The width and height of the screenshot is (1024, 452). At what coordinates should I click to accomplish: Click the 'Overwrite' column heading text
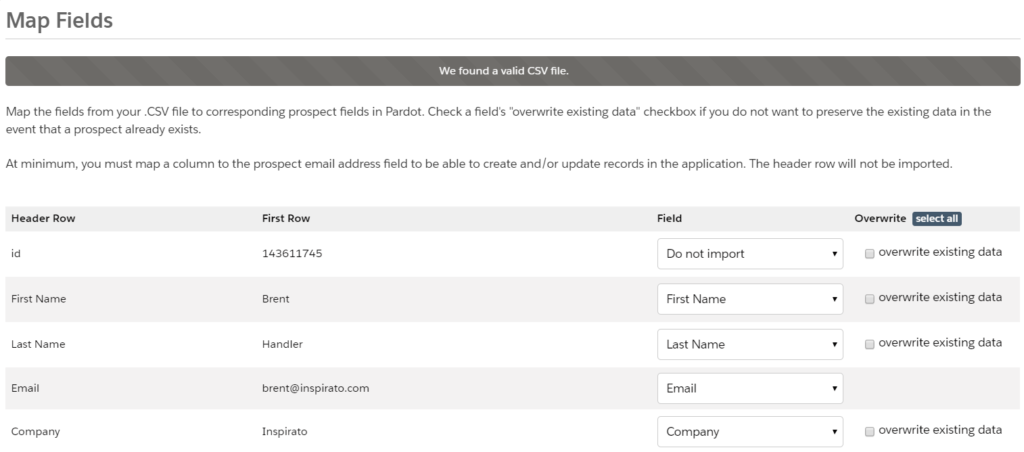[x=880, y=219]
